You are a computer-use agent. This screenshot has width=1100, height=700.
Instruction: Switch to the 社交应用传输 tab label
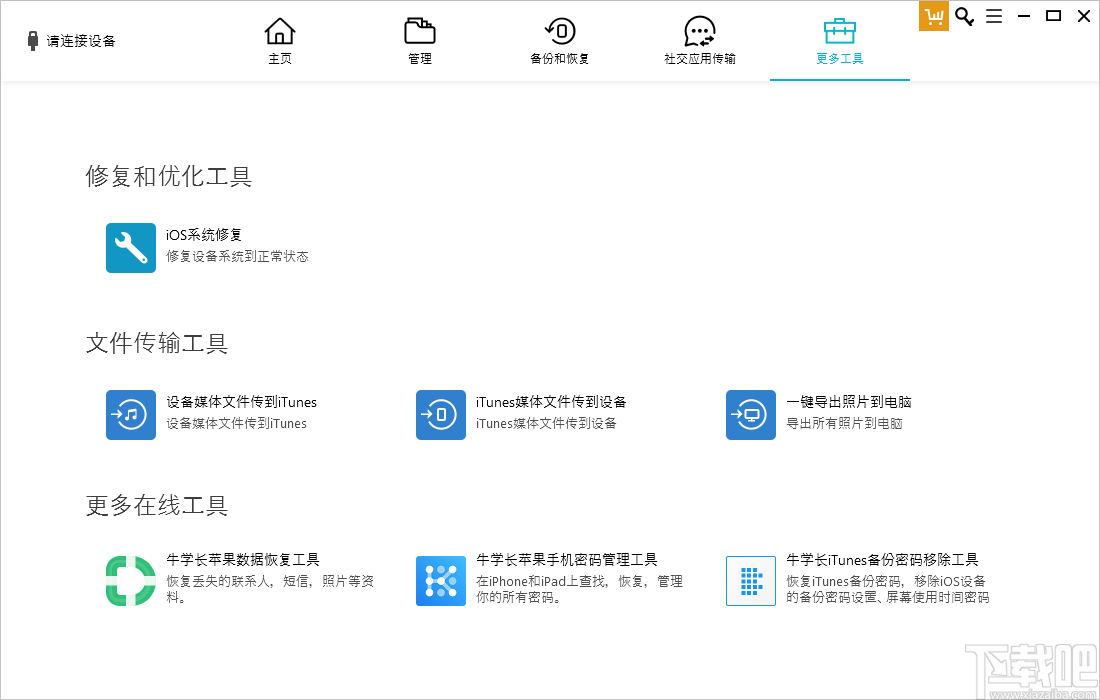[699, 59]
